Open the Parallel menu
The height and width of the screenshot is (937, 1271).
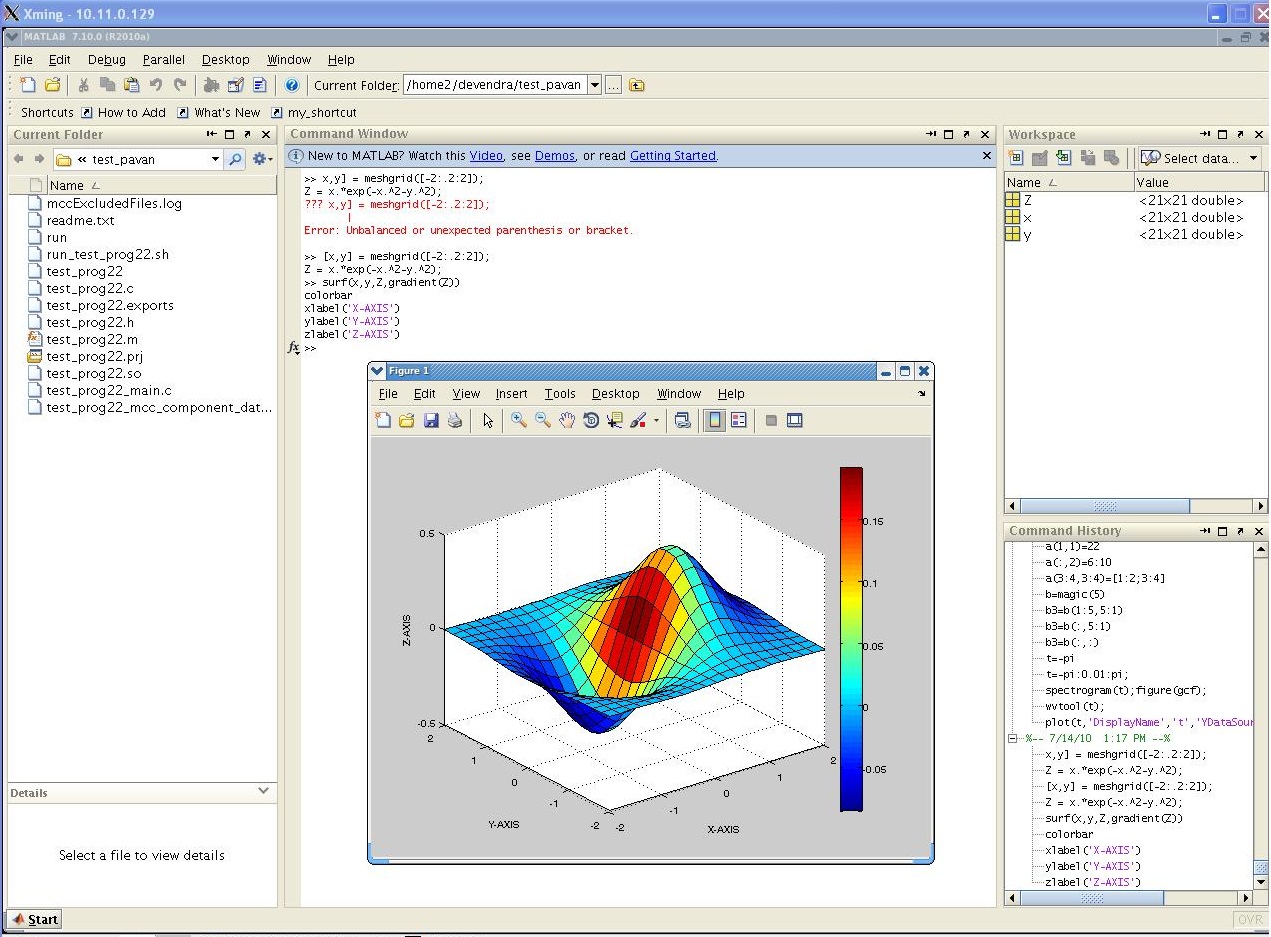(164, 60)
